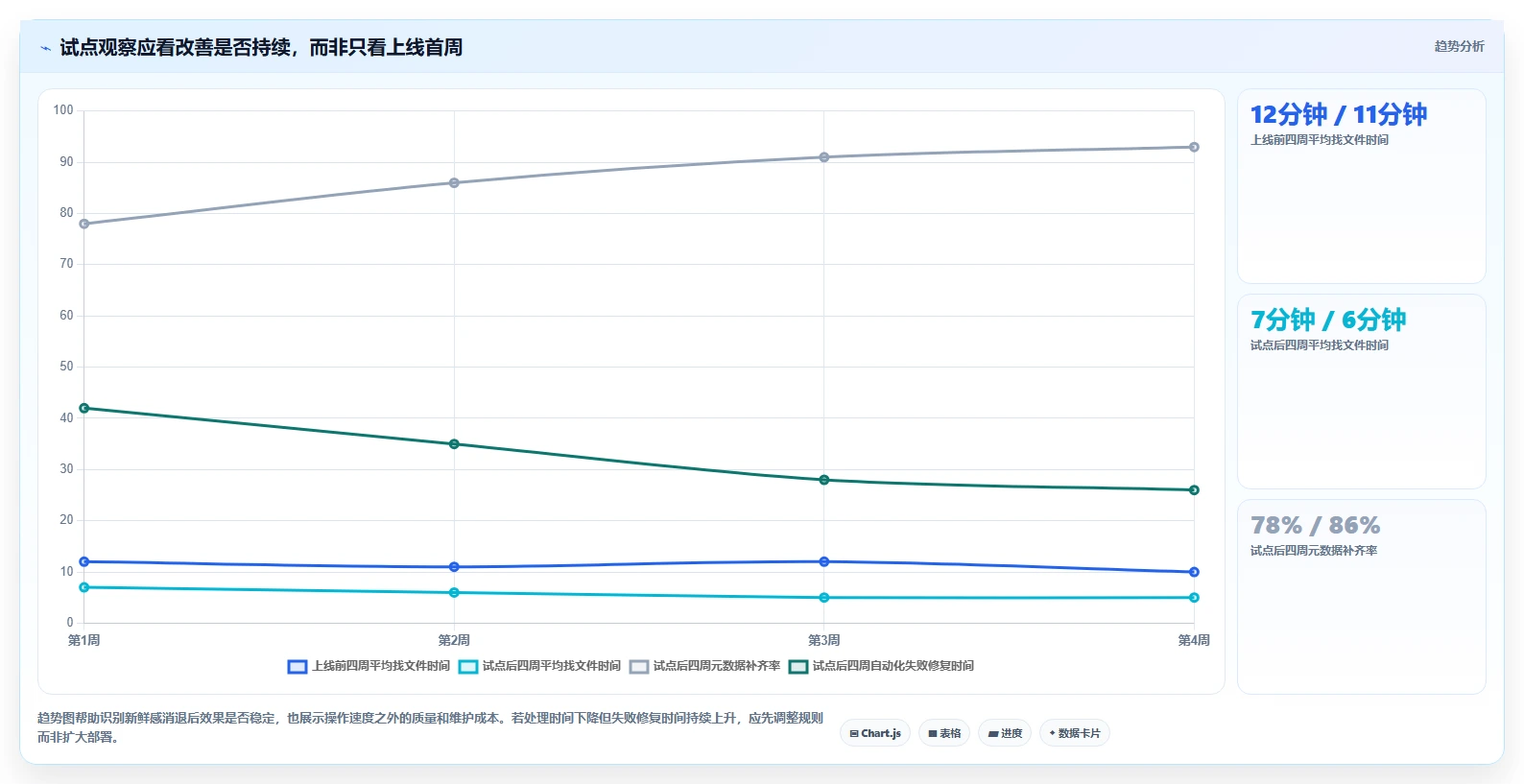Click gray 元数据补齐率 point at 第1周
The height and width of the screenshot is (784, 1524).
point(84,224)
